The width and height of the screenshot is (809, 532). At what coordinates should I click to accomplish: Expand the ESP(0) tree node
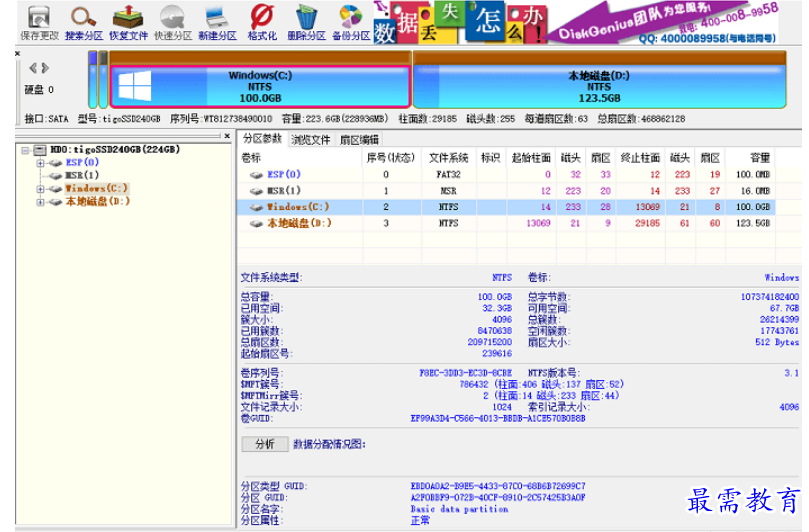pos(40,163)
